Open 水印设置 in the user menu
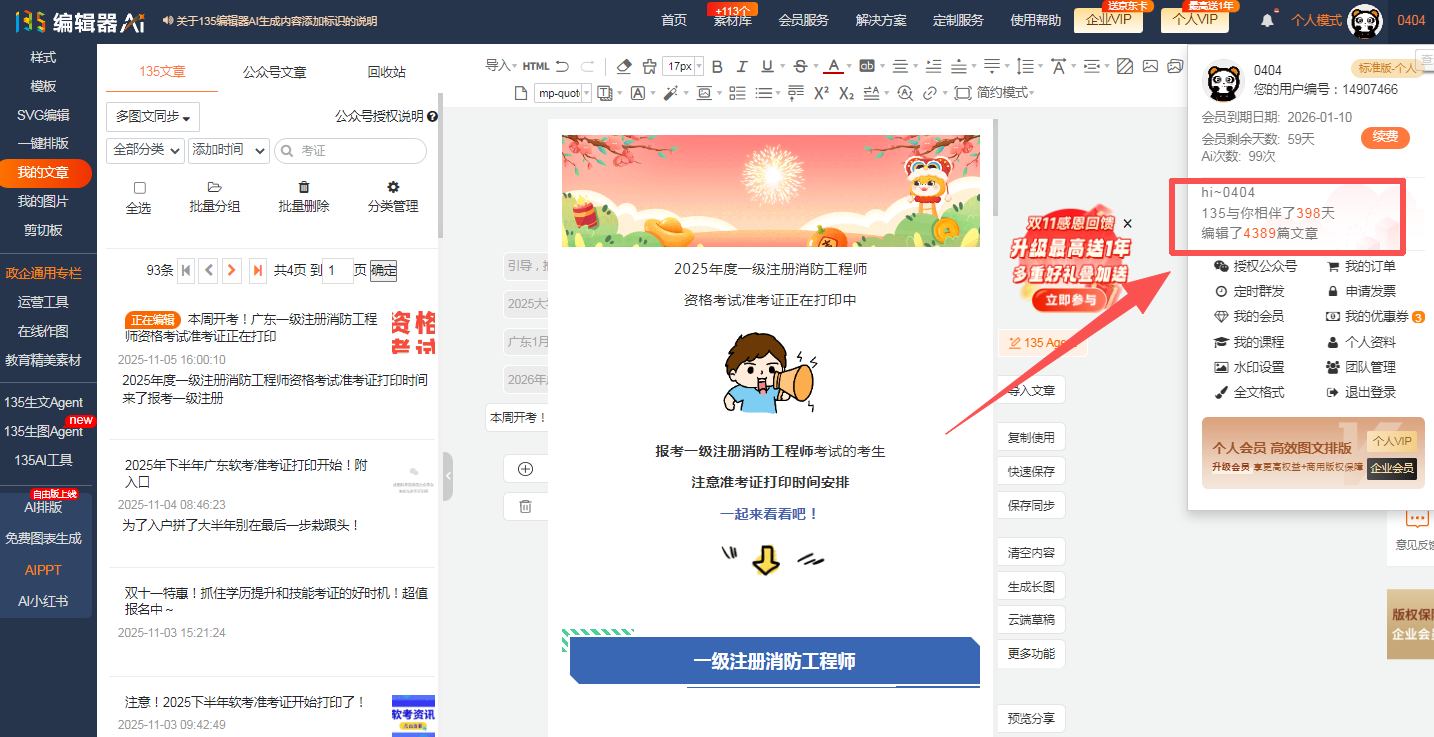 point(1249,367)
